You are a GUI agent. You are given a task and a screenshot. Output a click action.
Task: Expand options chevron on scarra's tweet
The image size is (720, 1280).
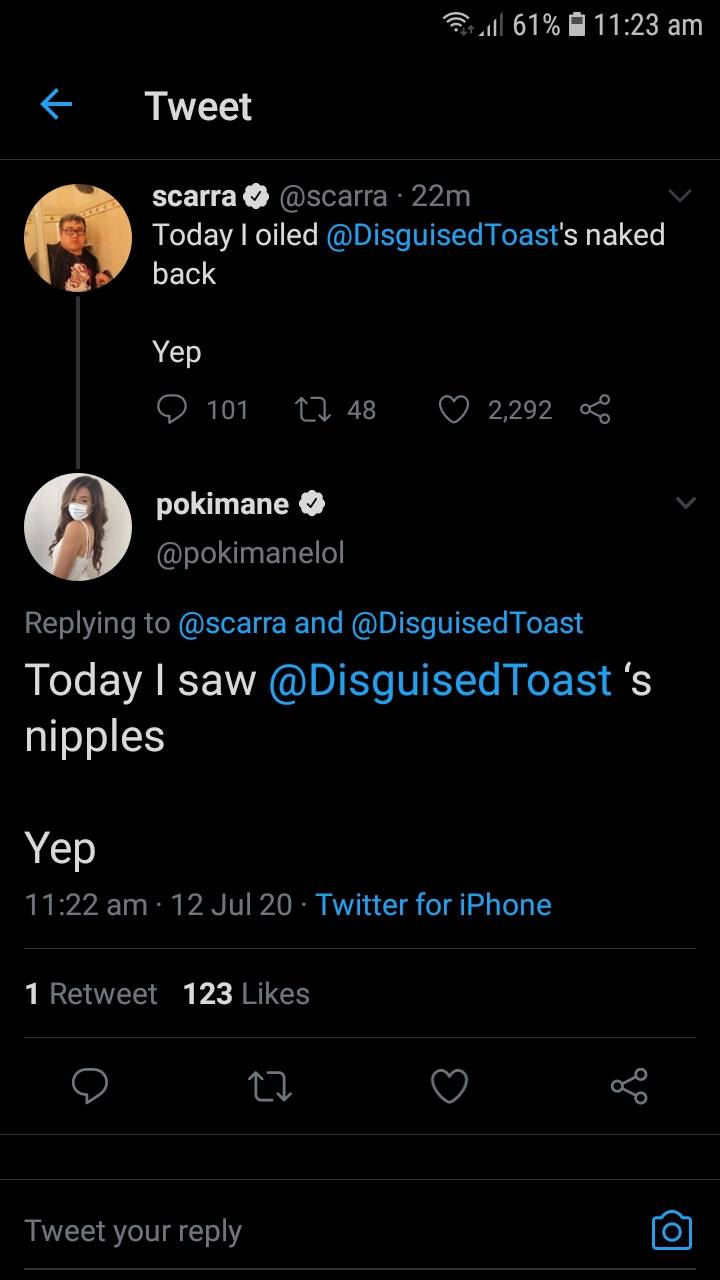point(680,197)
